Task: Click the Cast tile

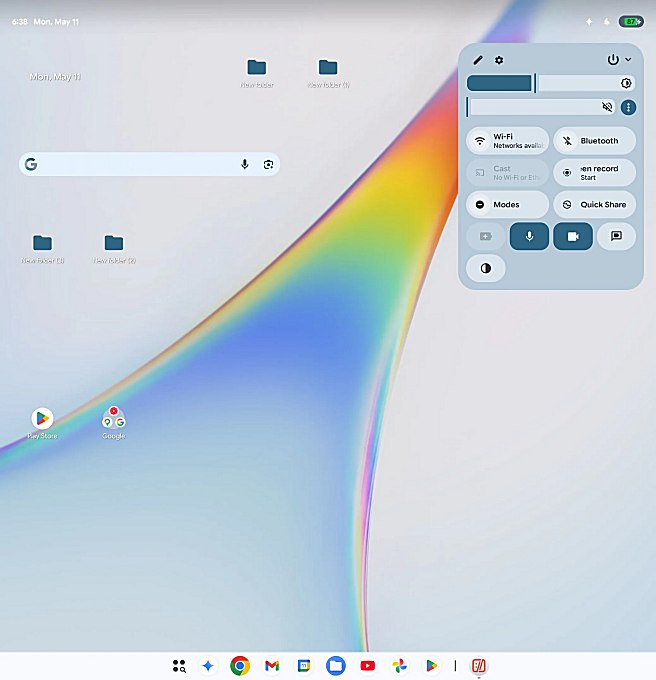Action: [x=507, y=173]
